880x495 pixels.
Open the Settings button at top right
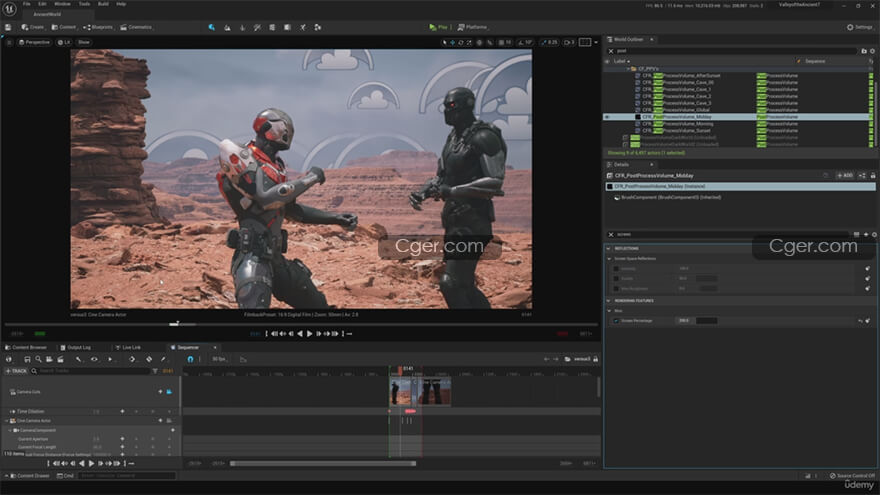(x=860, y=27)
